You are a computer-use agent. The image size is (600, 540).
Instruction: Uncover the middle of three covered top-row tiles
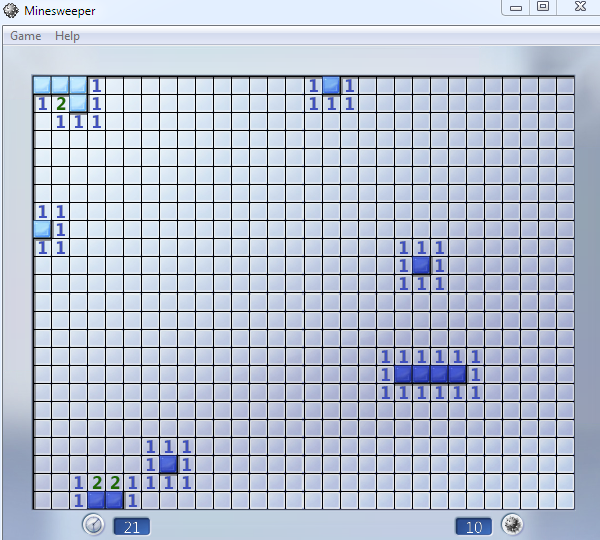click(60, 85)
